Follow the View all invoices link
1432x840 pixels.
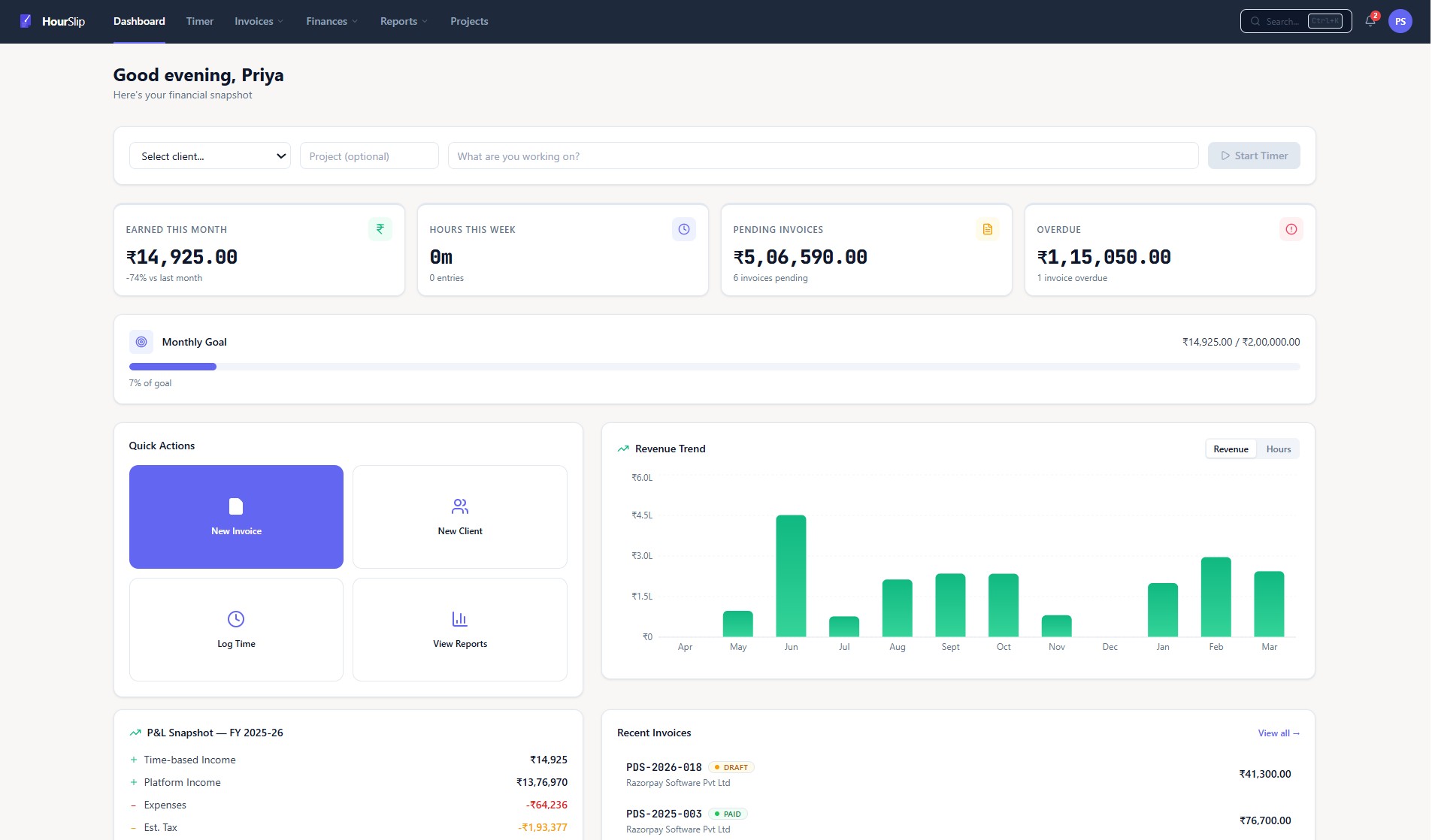1278,733
